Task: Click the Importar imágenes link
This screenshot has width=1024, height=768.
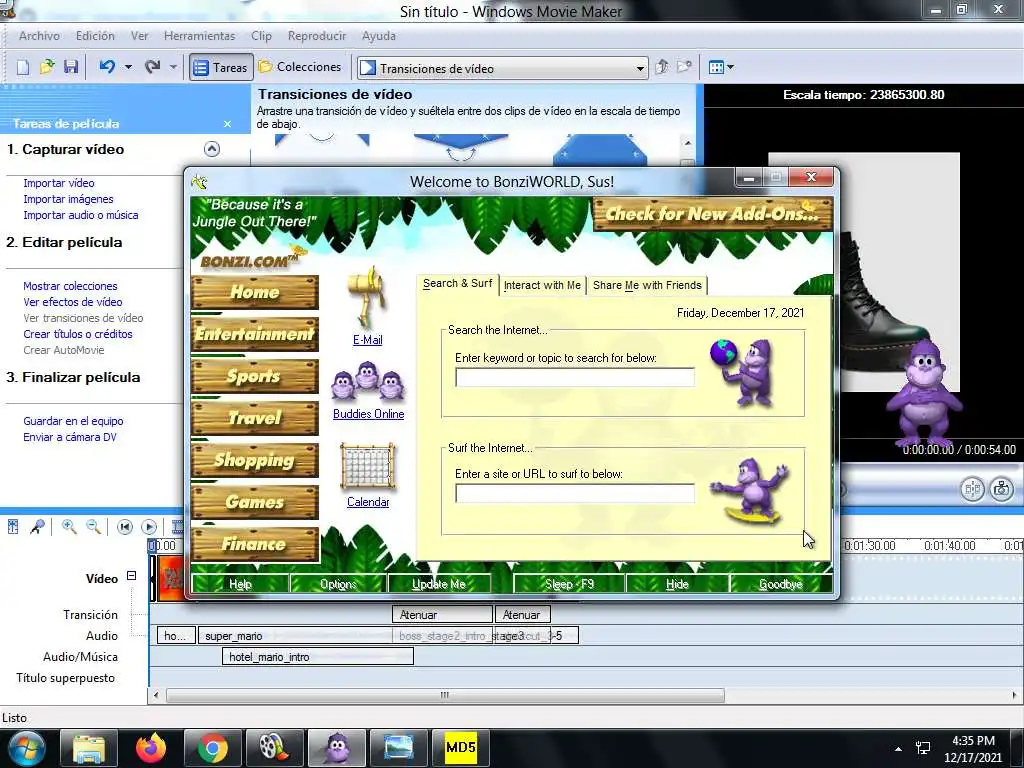Action: coord(68,199)
